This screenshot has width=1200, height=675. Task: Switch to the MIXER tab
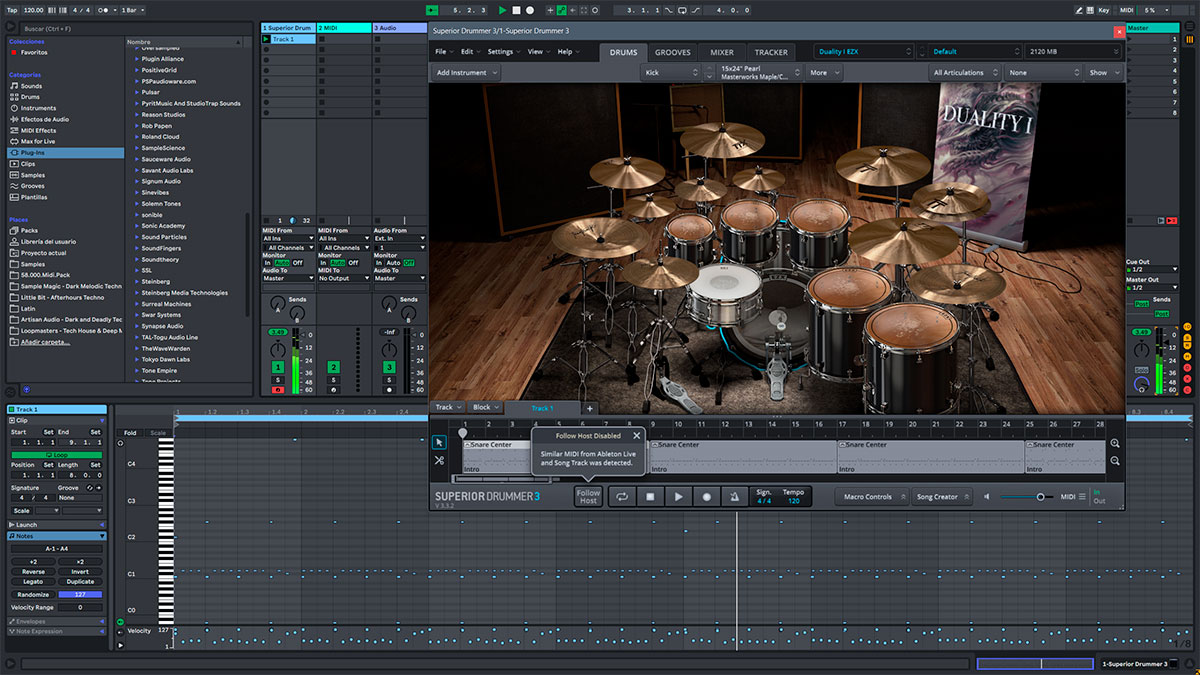tap(722, 52)
